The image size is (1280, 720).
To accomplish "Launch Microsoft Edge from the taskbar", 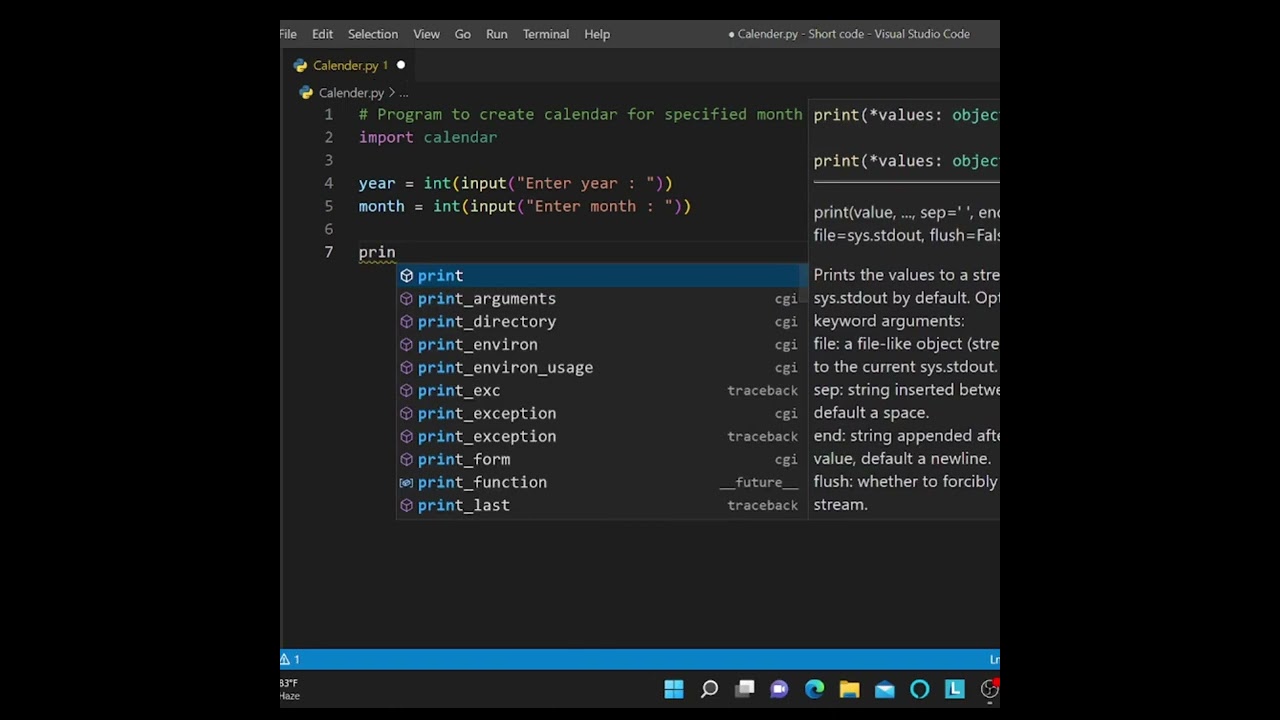I will coord(814,689).
